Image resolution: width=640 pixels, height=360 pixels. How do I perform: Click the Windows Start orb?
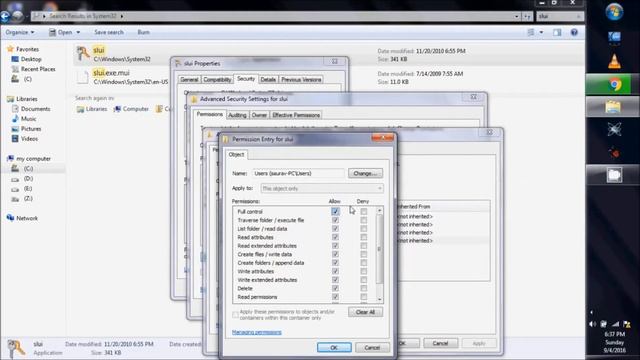[614, 12]
